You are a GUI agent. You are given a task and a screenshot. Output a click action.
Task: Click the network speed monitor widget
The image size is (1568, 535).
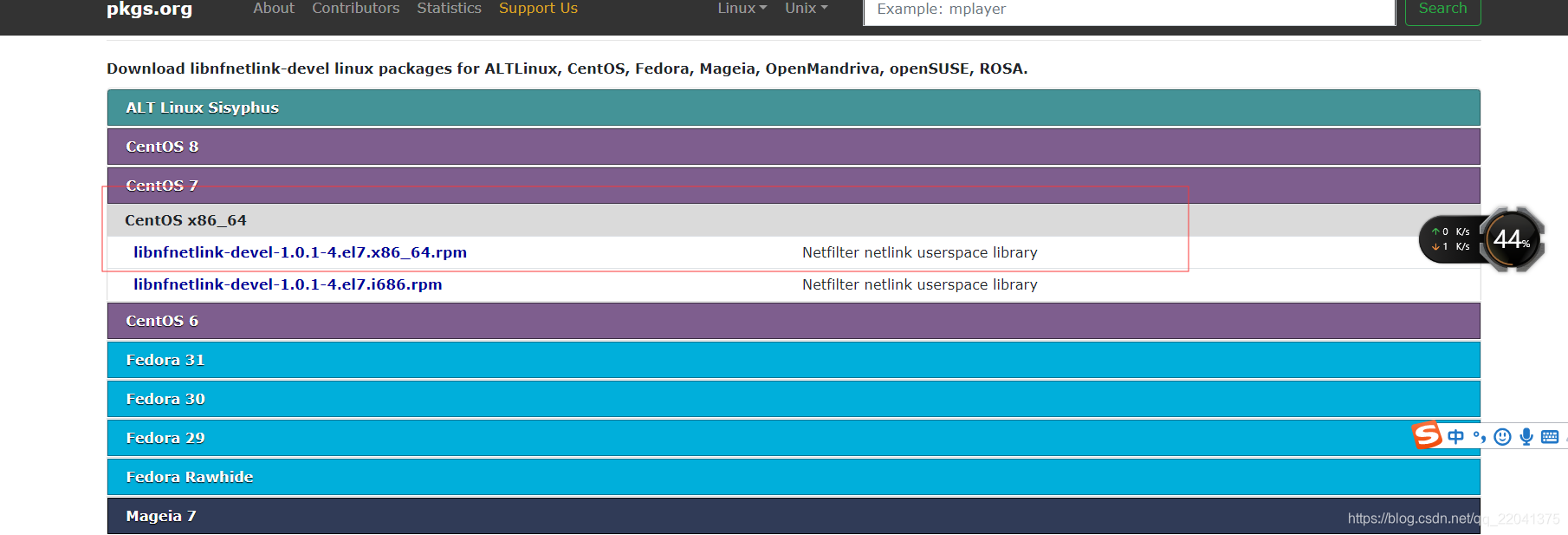click(x=1452, y=239)
